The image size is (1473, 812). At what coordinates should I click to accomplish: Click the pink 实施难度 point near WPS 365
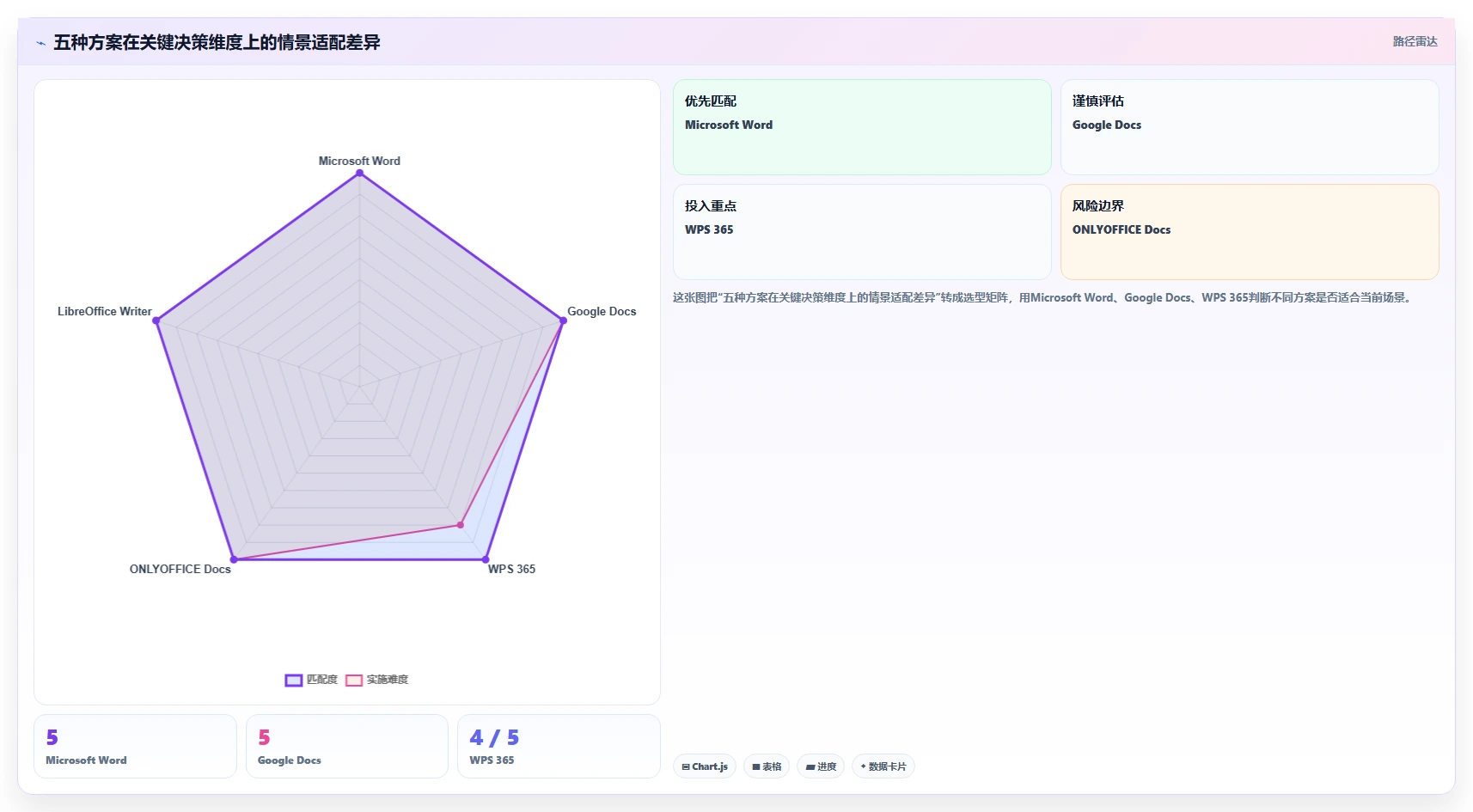click(x=461, y=524)
